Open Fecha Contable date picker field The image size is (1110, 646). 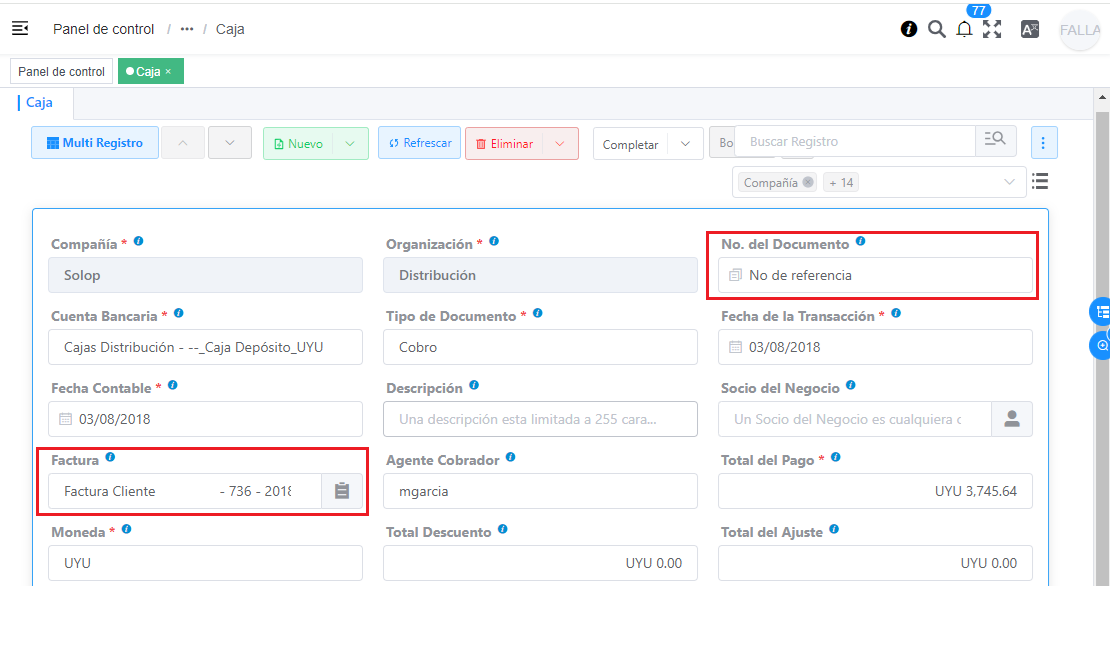click(205, 419)
